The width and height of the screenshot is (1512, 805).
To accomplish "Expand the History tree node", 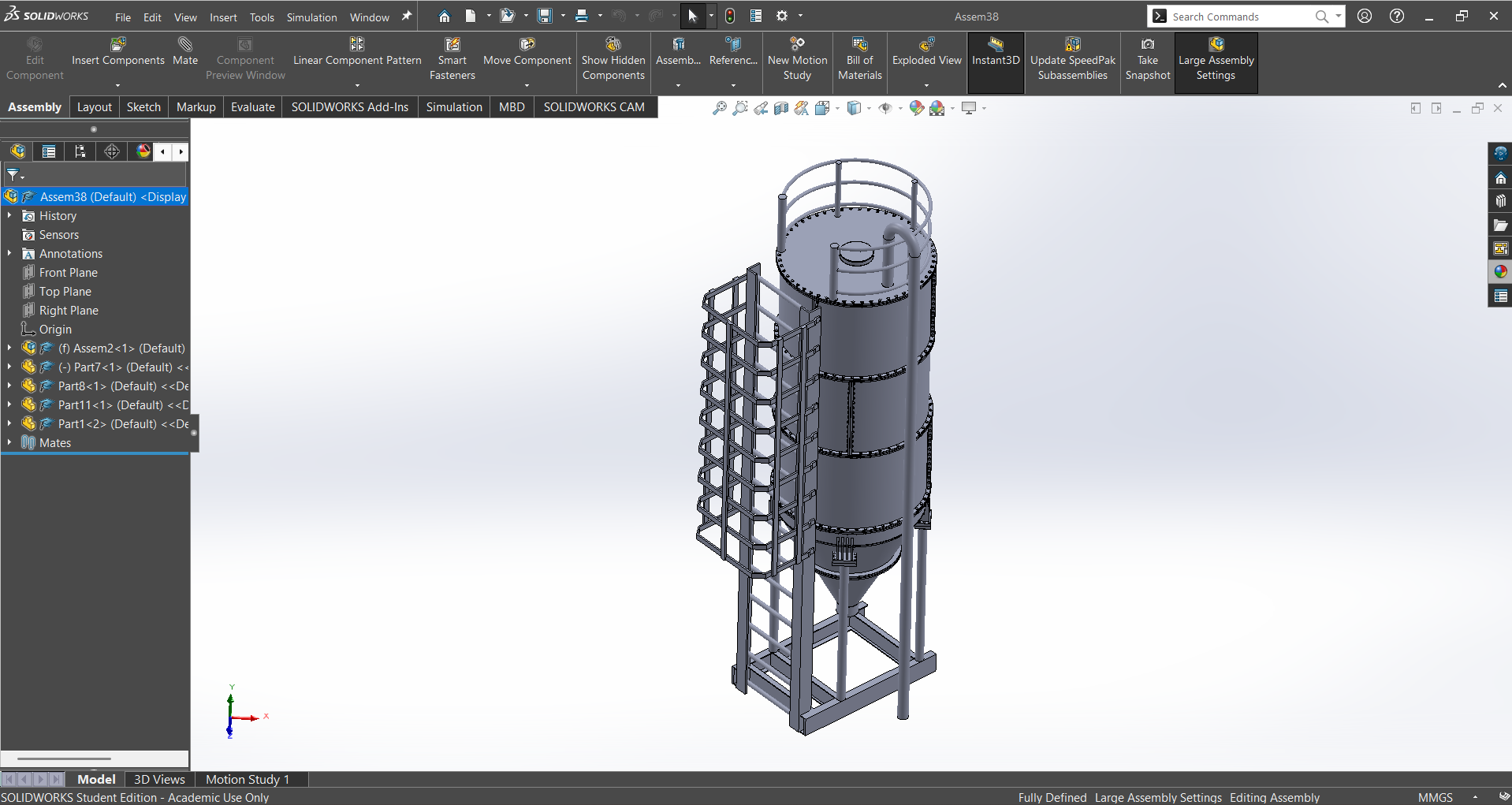I will point(9,216).
